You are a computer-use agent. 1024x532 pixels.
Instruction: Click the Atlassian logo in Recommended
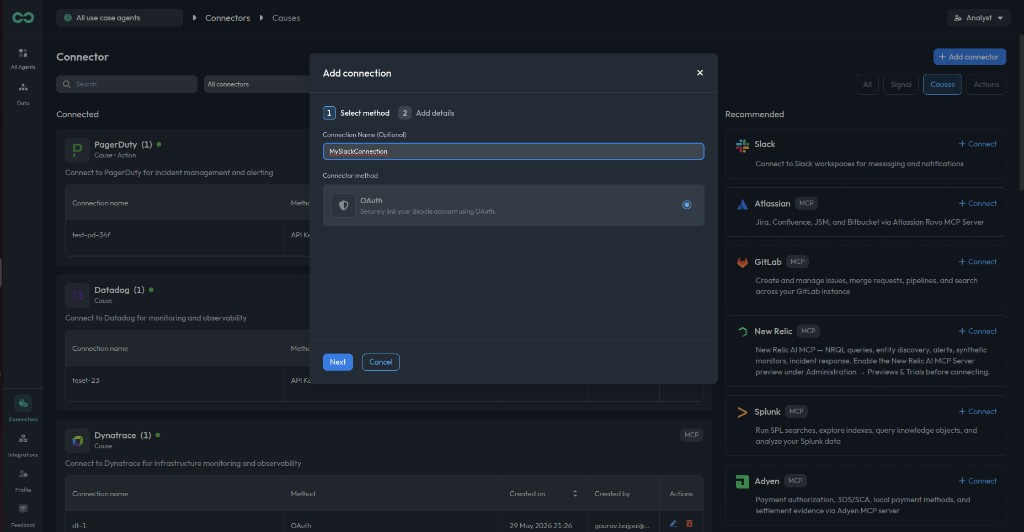742,204
